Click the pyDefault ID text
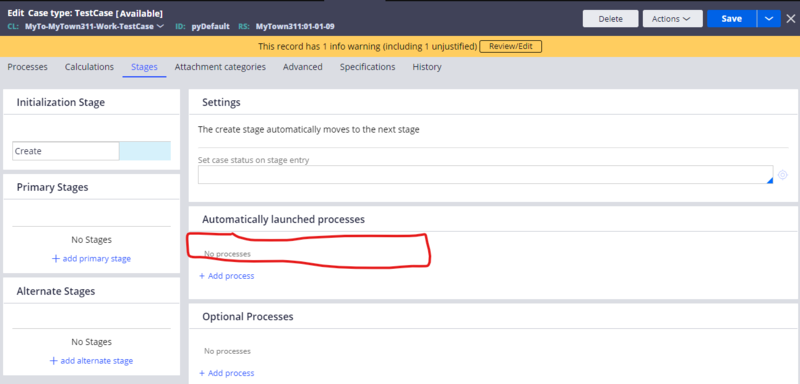 point(211,27)
